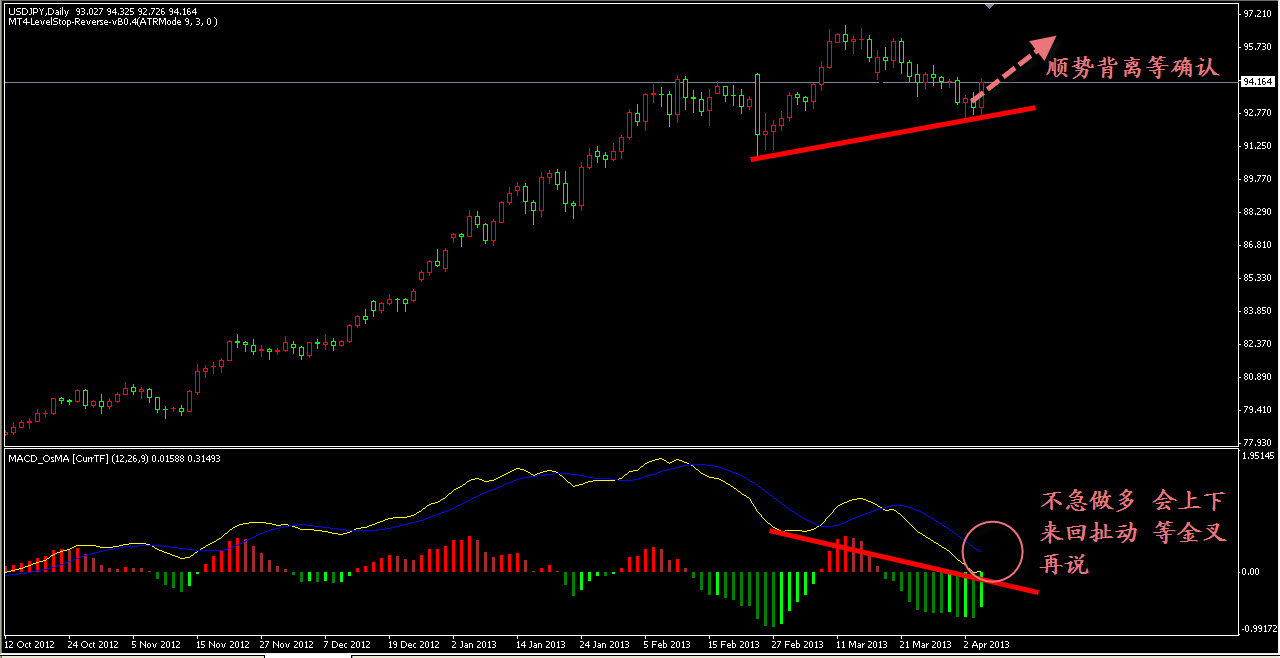Screen dimensions: 1280x658
Task: Click price axis value 77.930
Action: 1257,443
